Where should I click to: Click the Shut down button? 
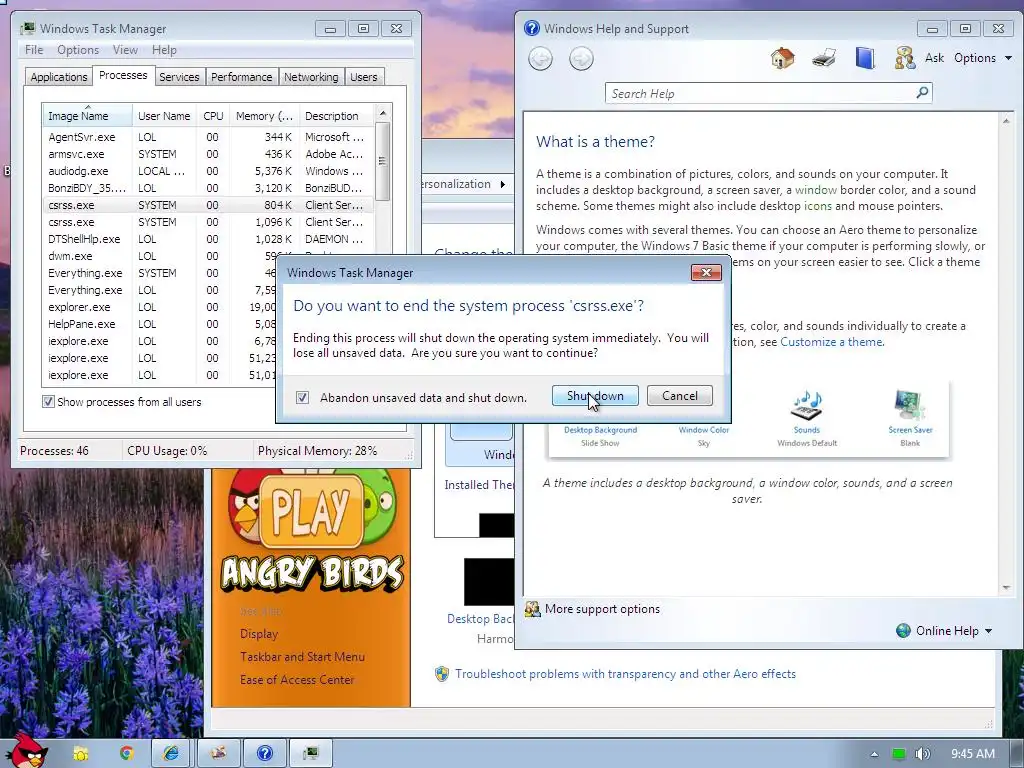(595, 396)
